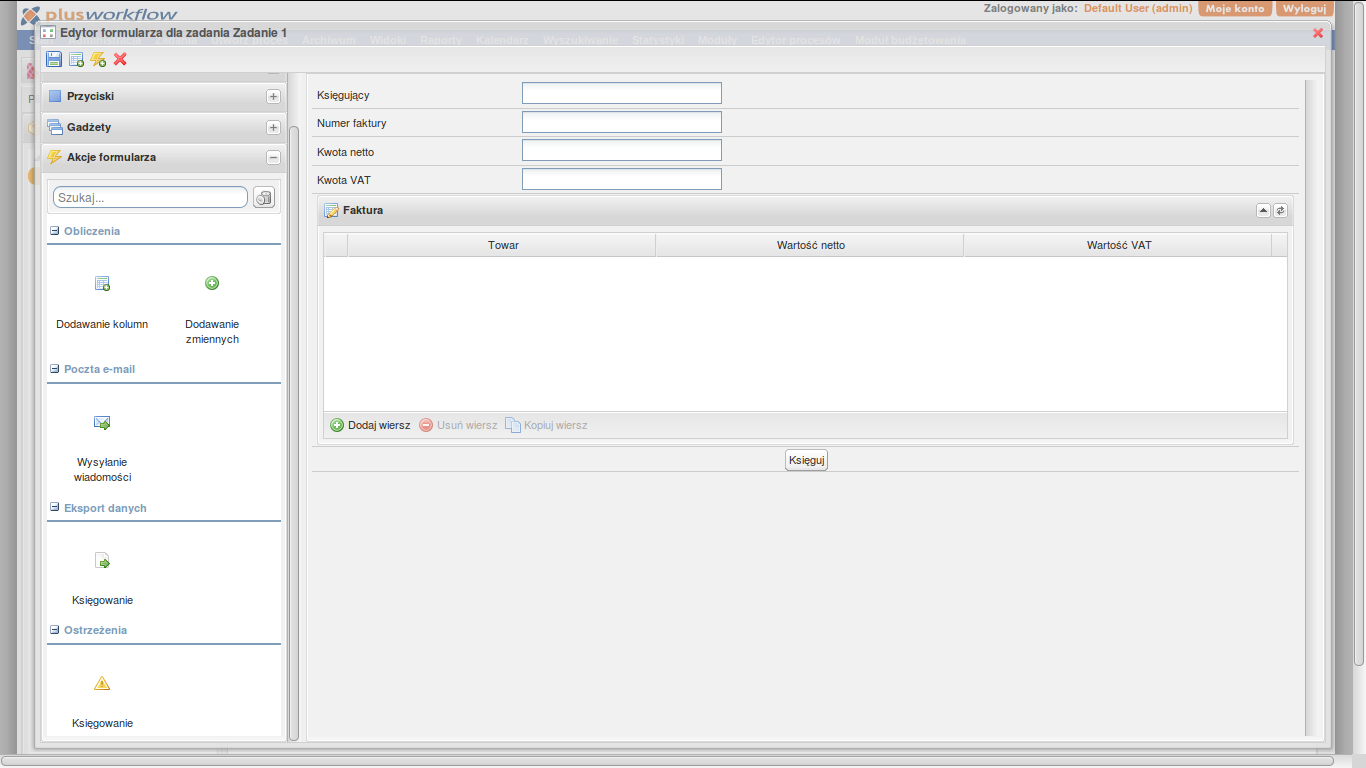Viewport: 1366px width, 768px height.
Task: Collapse the Poczta e-mail group
Action: pos(55,369)
